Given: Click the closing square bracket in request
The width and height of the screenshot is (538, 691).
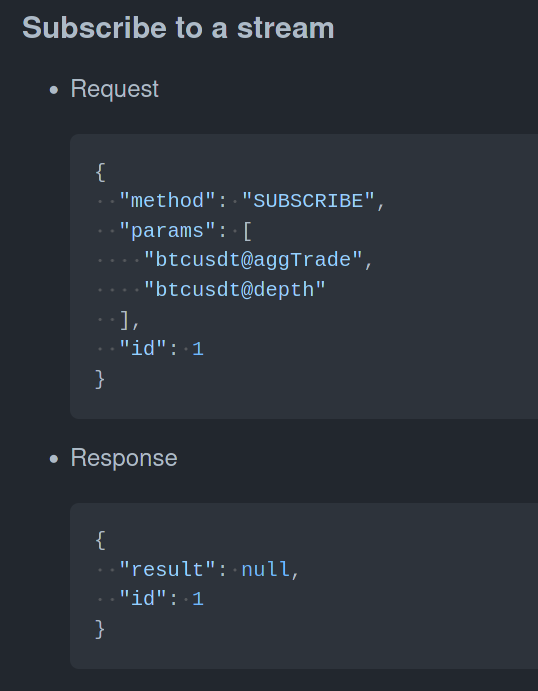Looking at the screenshot, I should pos(125,320).
